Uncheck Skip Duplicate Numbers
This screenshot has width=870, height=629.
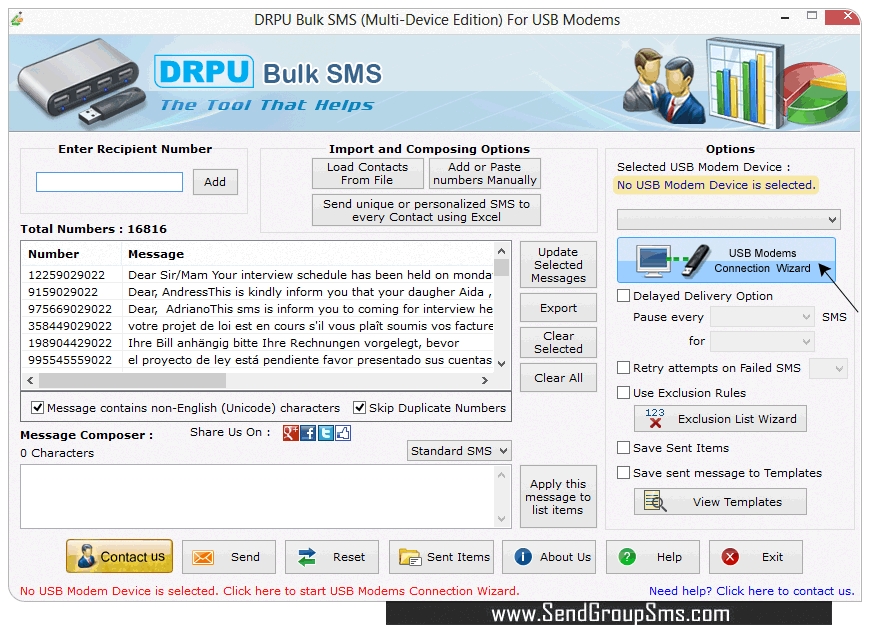point(360,408)
